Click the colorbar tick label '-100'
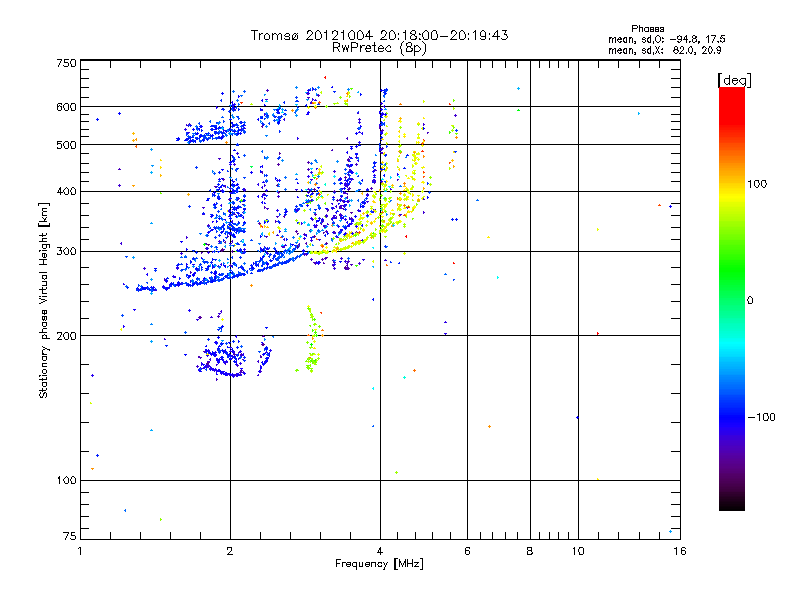 click(761, 417)
